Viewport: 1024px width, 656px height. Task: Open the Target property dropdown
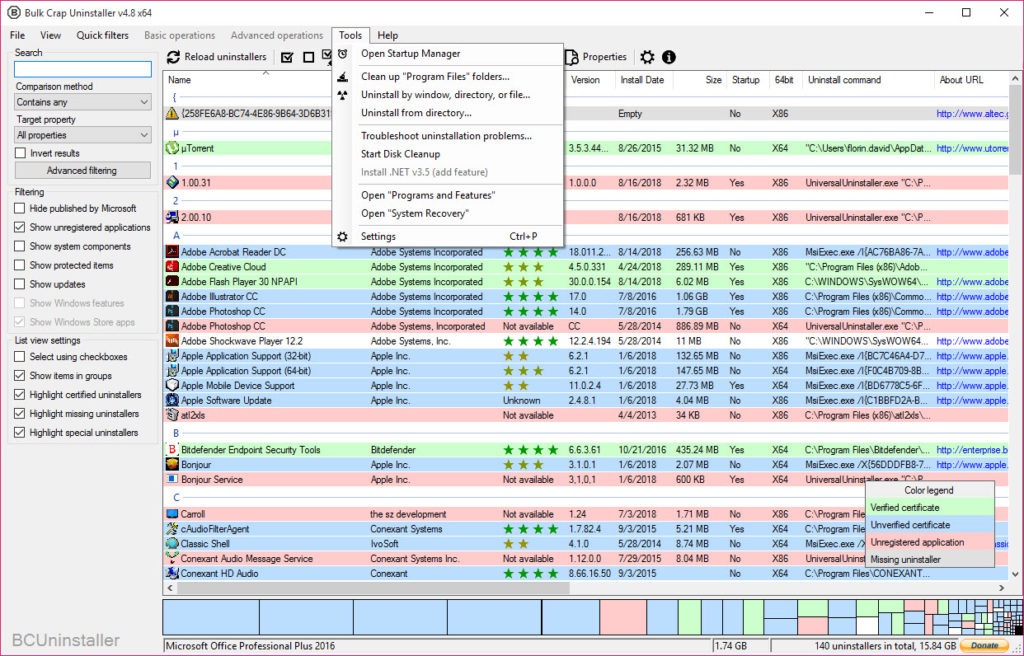pos(83,135)
